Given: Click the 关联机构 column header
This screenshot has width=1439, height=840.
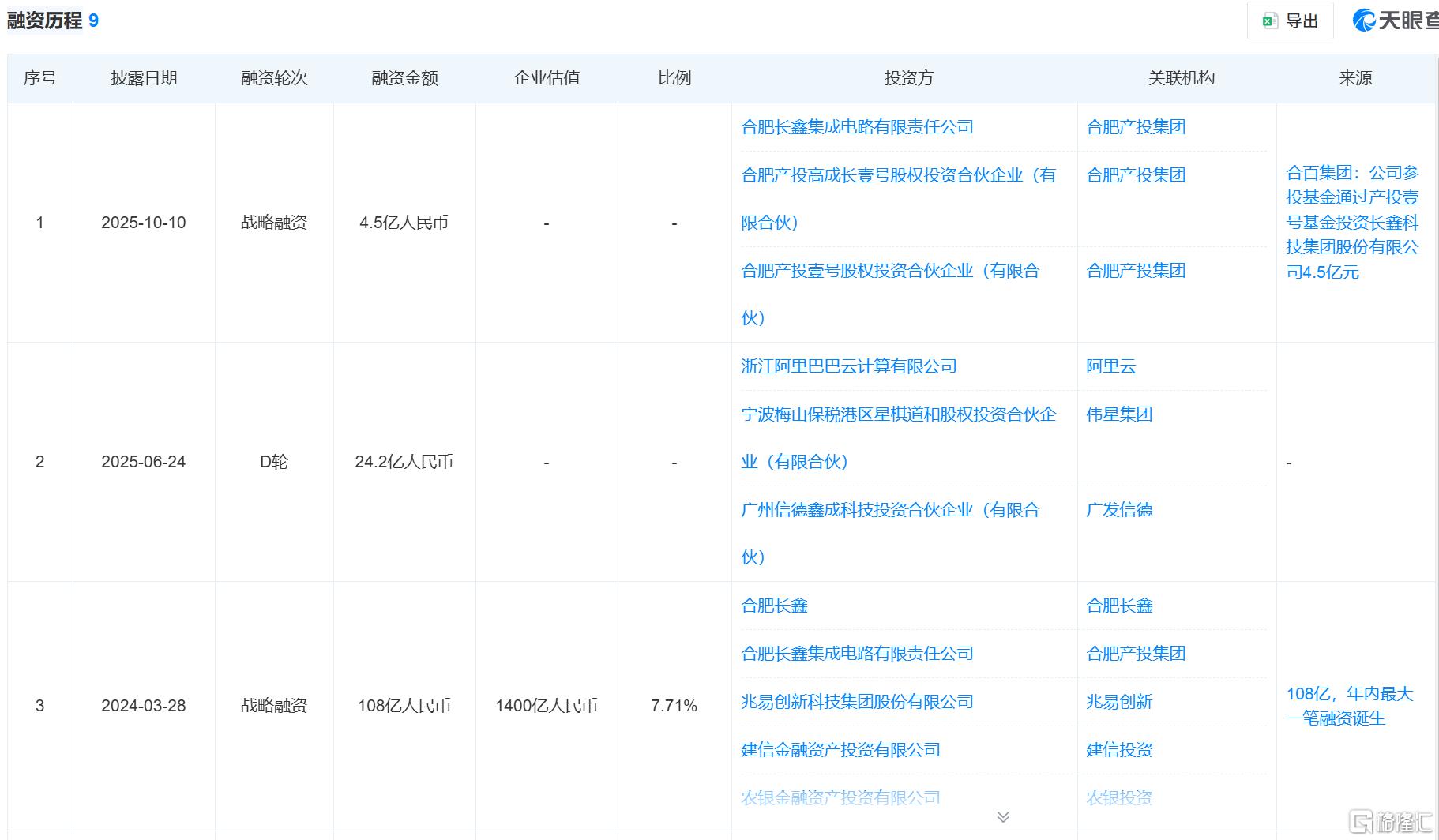Looking at the screenshot, I should [1182, 78].
